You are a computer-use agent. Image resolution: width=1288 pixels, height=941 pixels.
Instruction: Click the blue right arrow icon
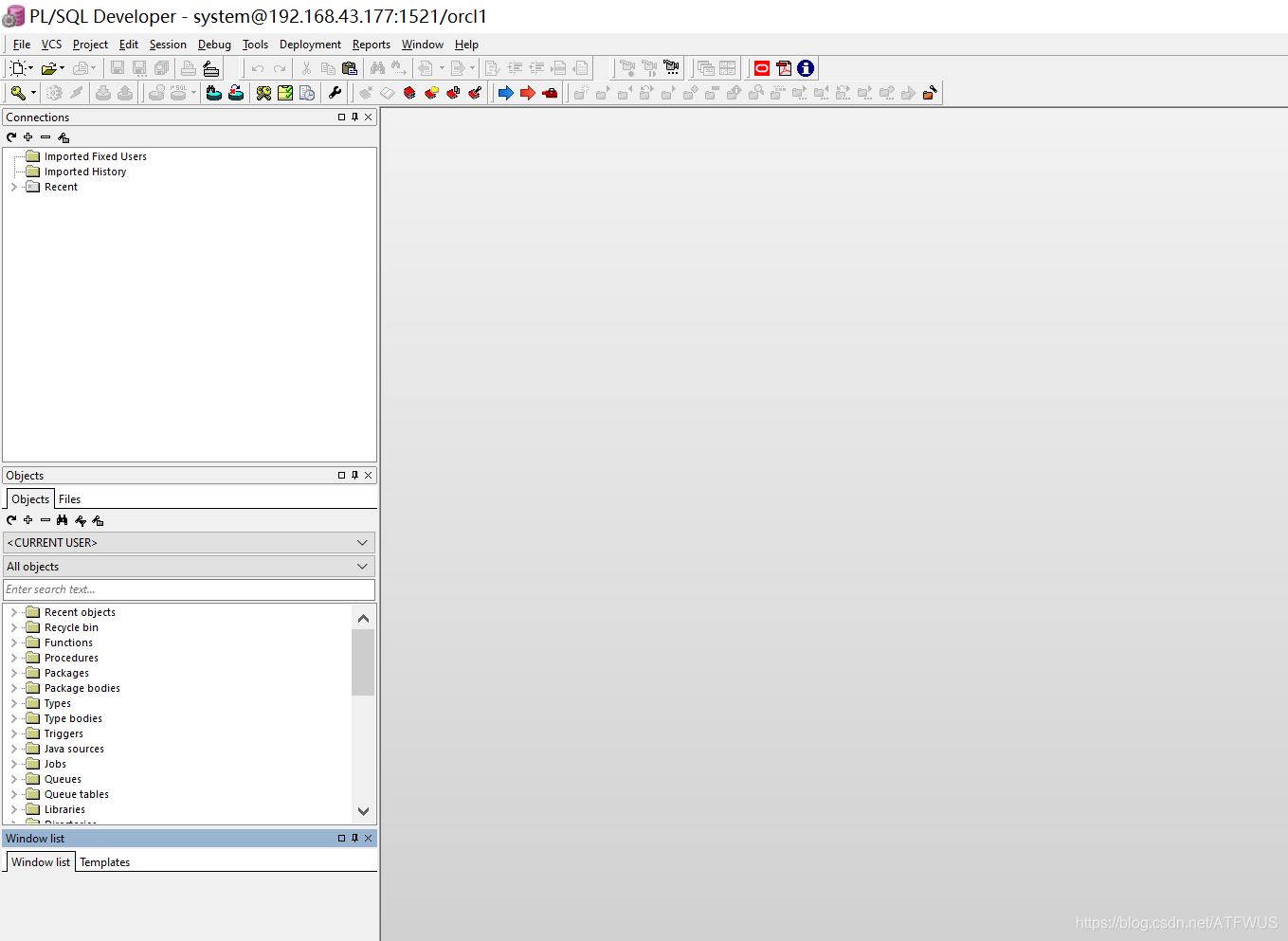click(x=505, y=93)
